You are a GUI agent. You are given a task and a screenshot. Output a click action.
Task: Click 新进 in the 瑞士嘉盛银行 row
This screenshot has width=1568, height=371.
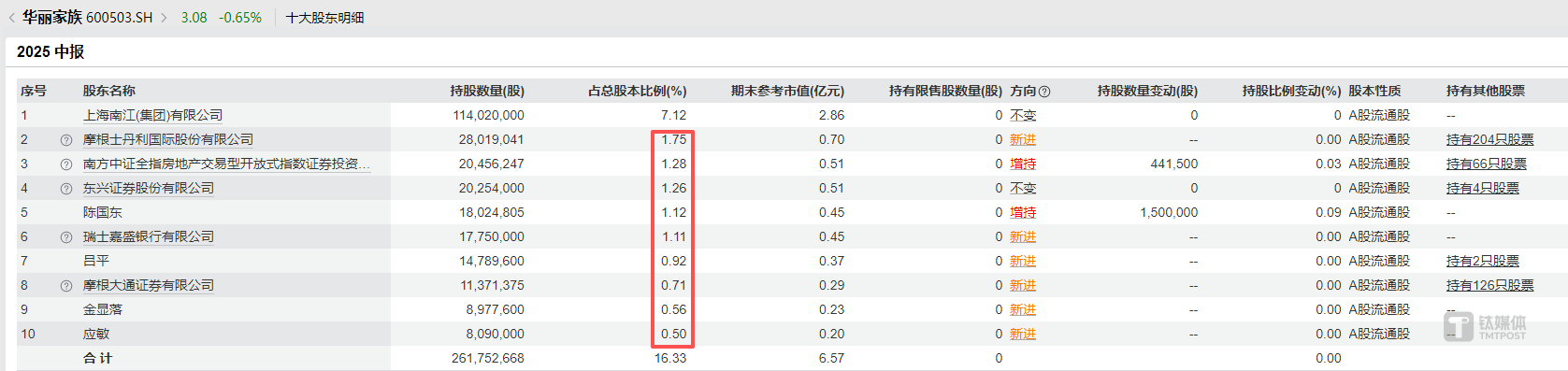click(x=1023, y=236)
